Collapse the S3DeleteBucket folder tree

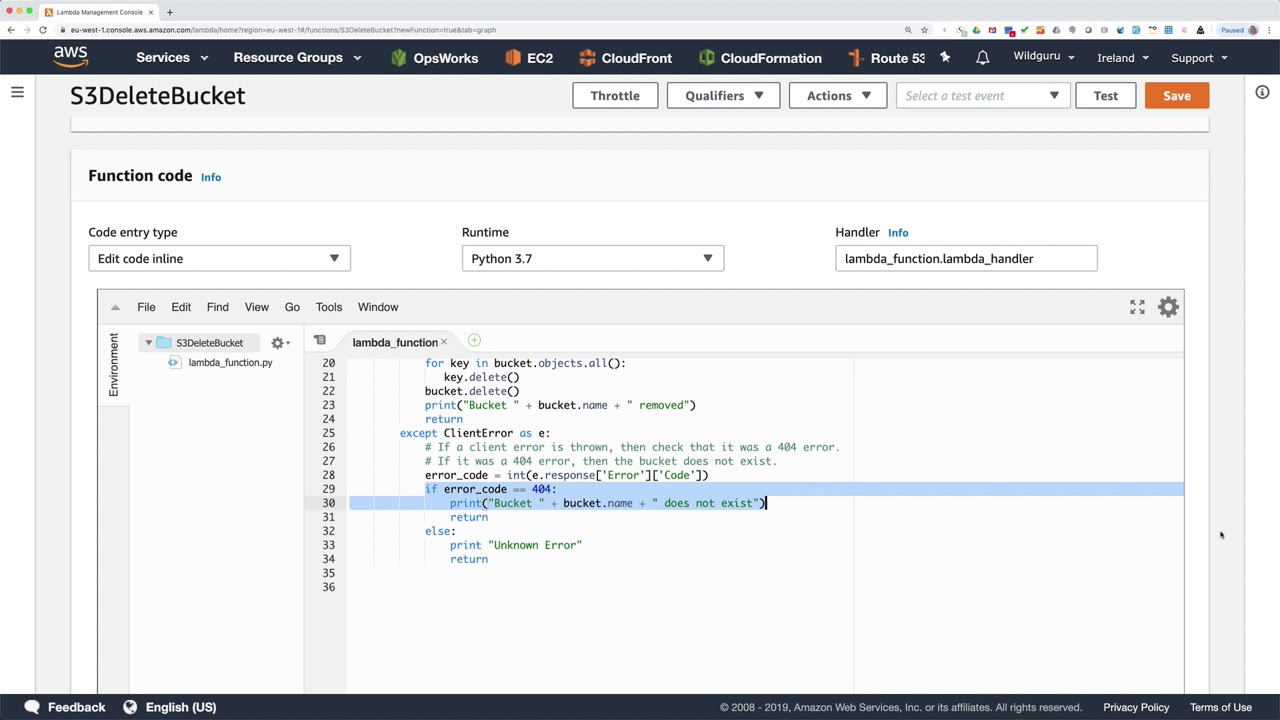tap(149, 343)
